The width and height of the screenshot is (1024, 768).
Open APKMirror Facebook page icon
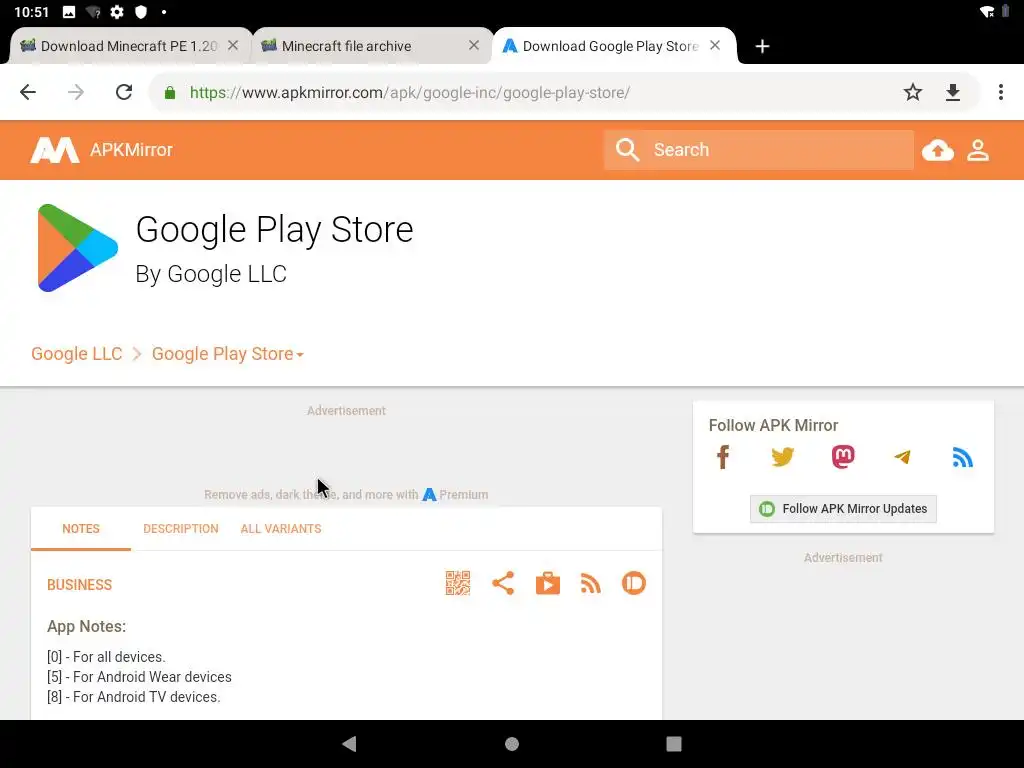[722, 457]
